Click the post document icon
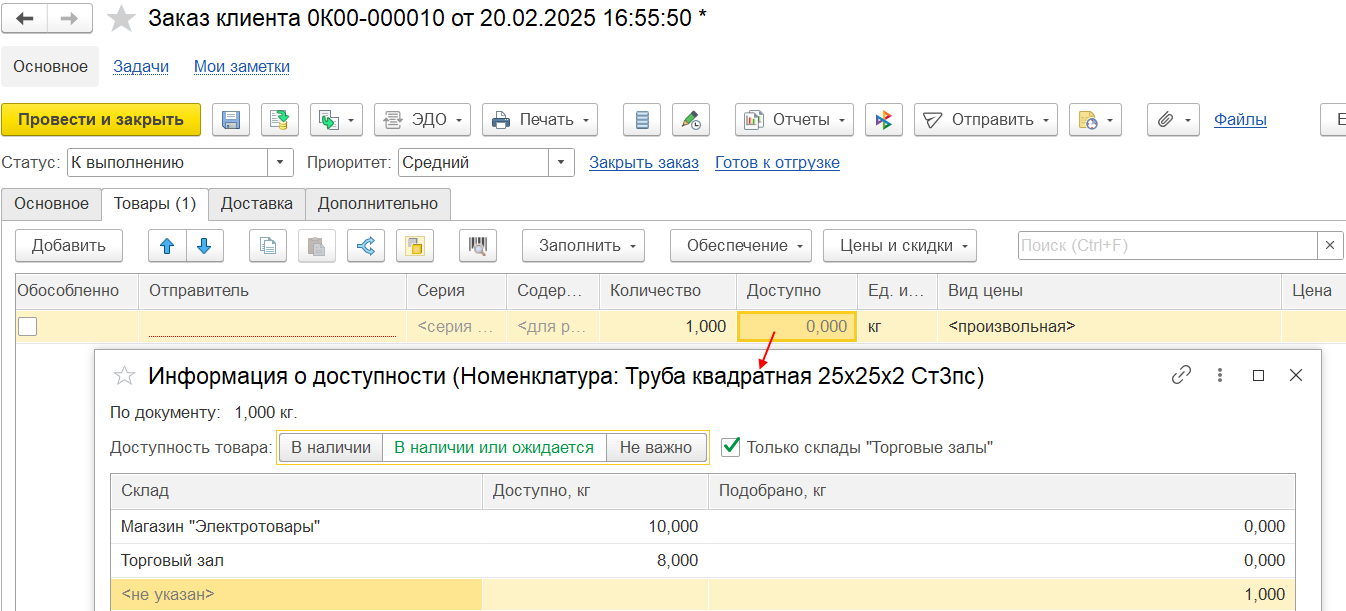The height and width of the screenshot is (611, 1346). pyautogui.click(x=280, y=120)
